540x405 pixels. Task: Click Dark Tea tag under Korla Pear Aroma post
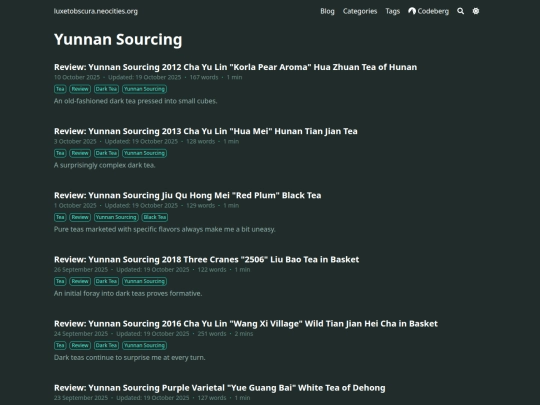pyautogui.click(x=106, y=89)
